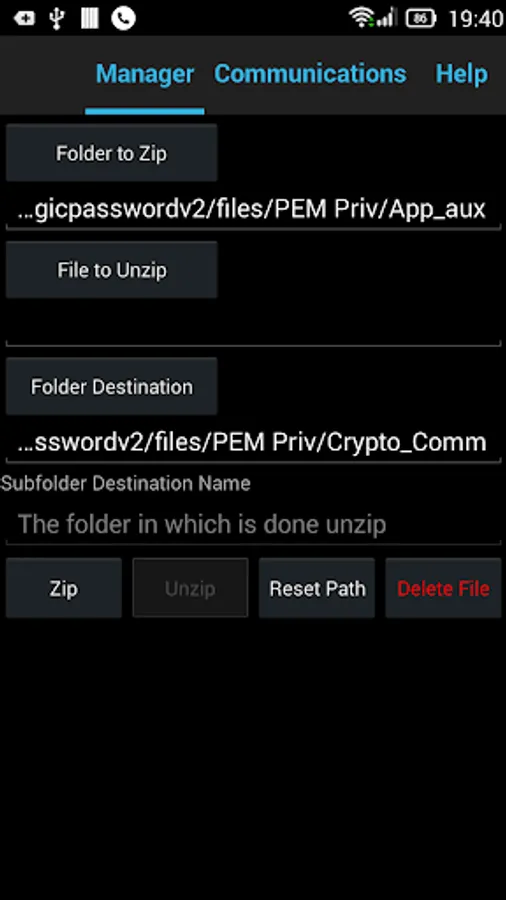506x900 pixels.
Task: Click the Crypto_Comm destination path field
Action: [254, 442]
